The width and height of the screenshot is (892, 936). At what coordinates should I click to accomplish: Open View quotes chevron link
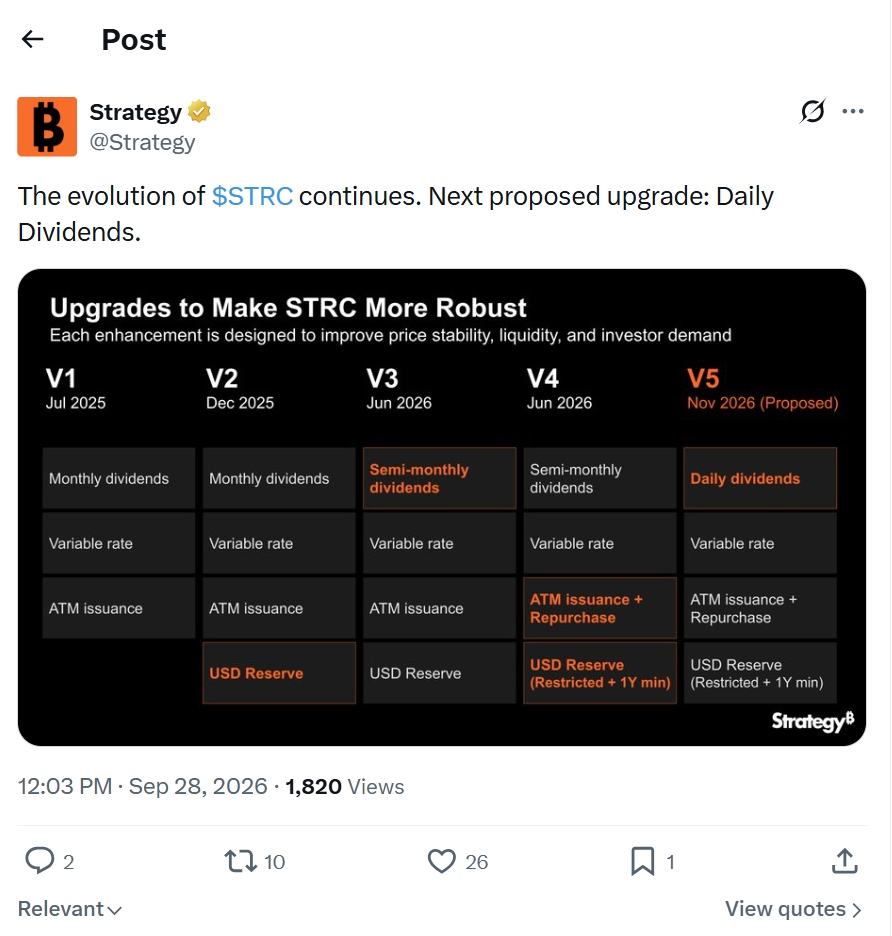click(x=793, y=909)
